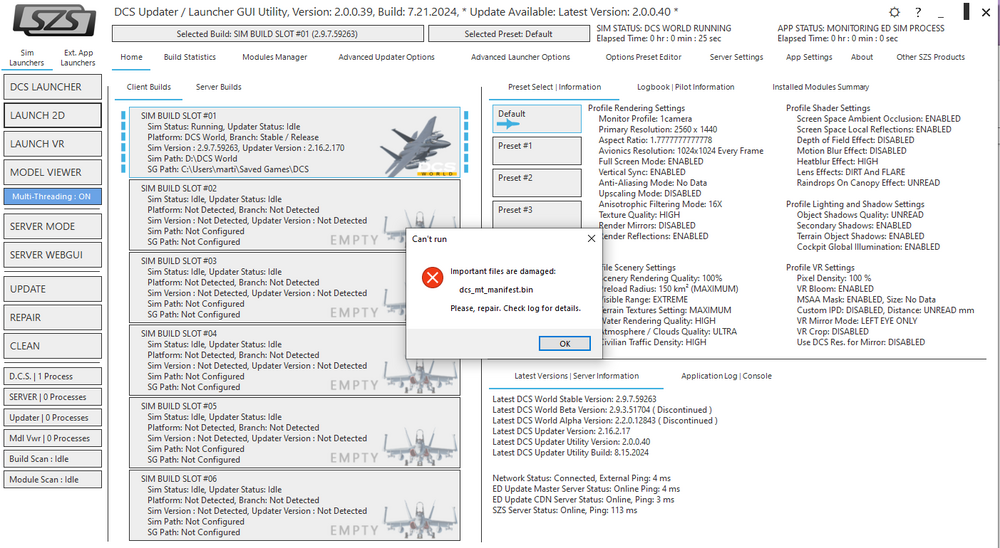Switch to Ext. App Launchers tab

coord(78,58)
